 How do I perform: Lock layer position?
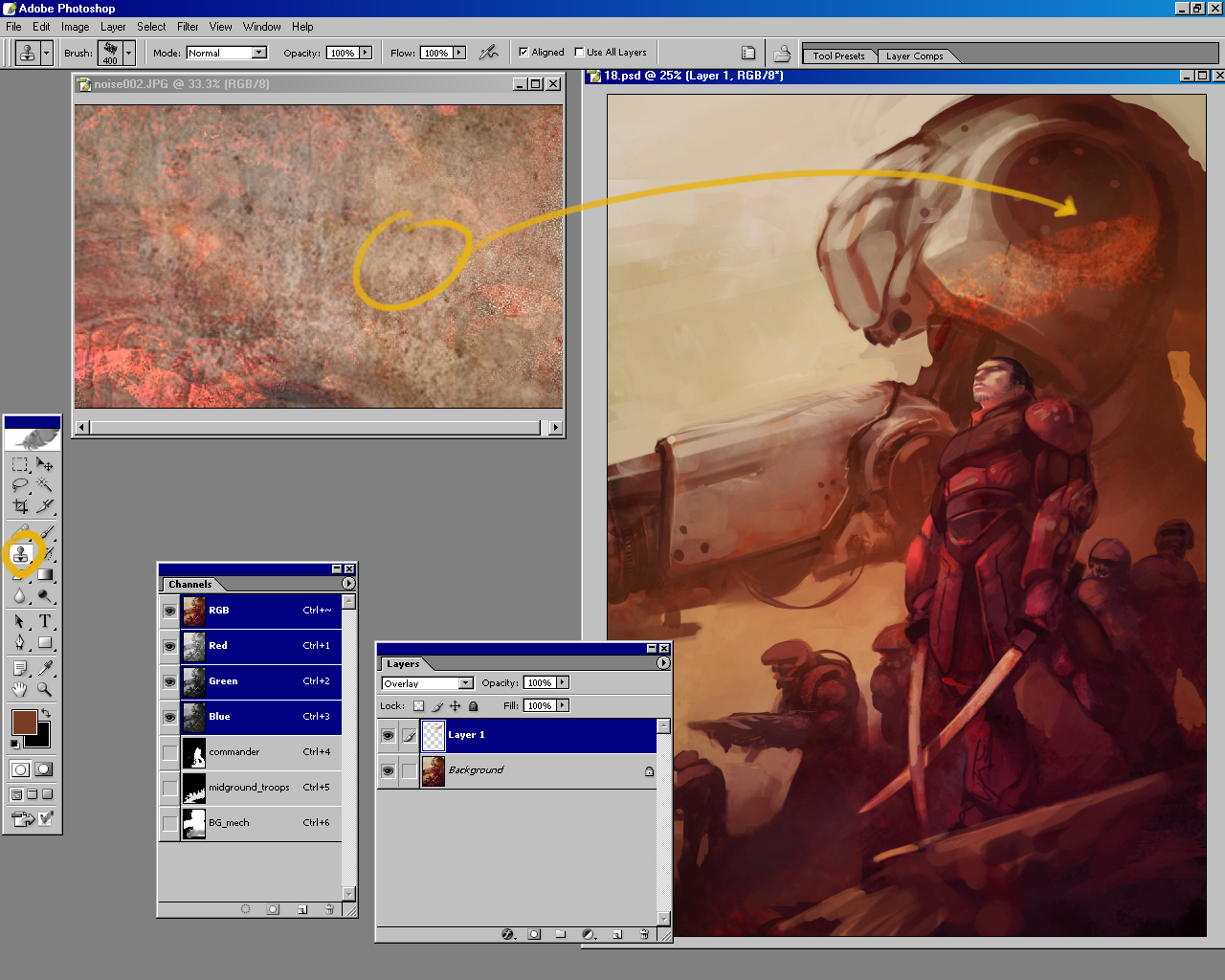[x=456, y=706]
